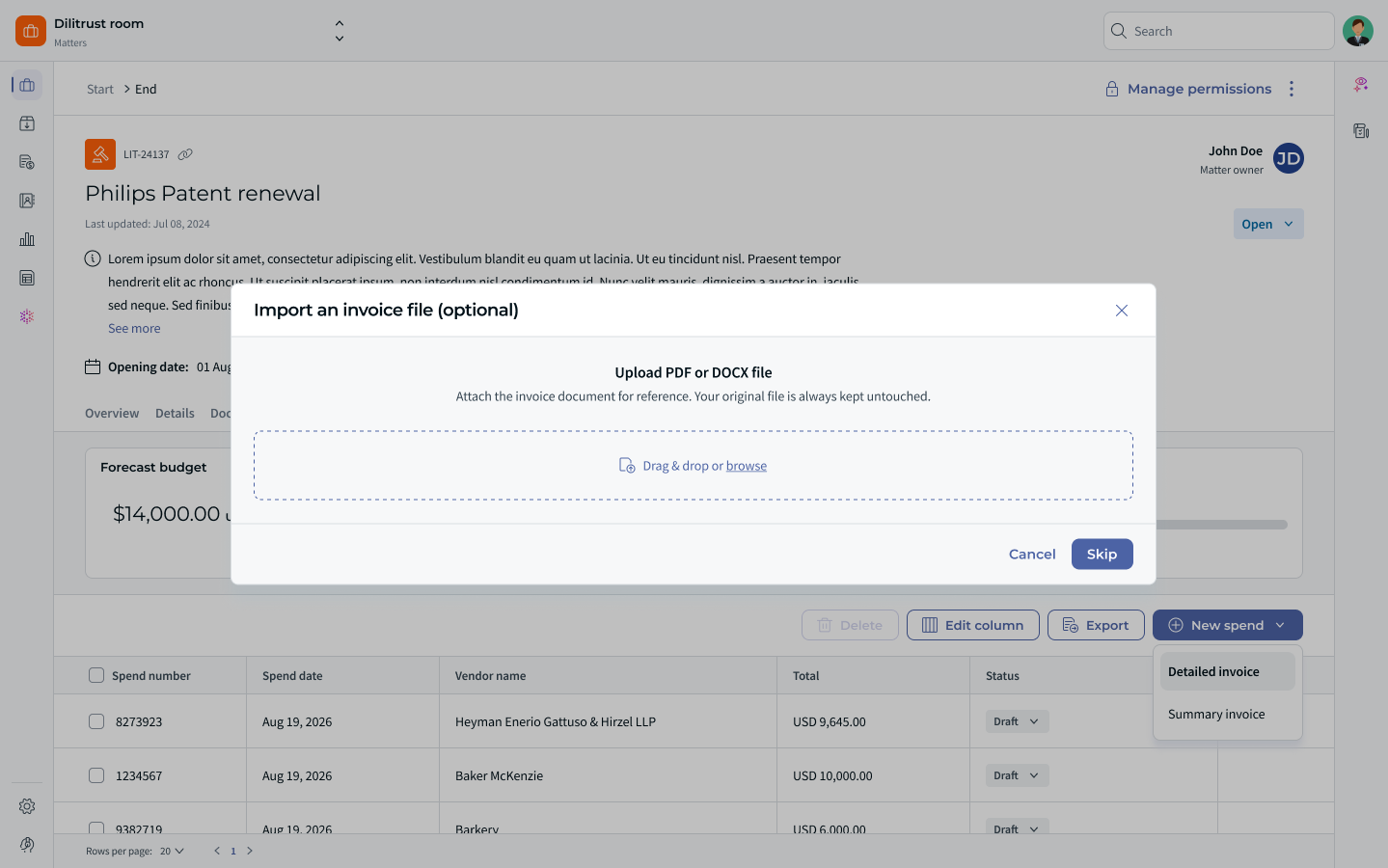Viewport: 1388px width, 868px height.
Task: Click the download inbox sidebar icon
Action: 27,123
